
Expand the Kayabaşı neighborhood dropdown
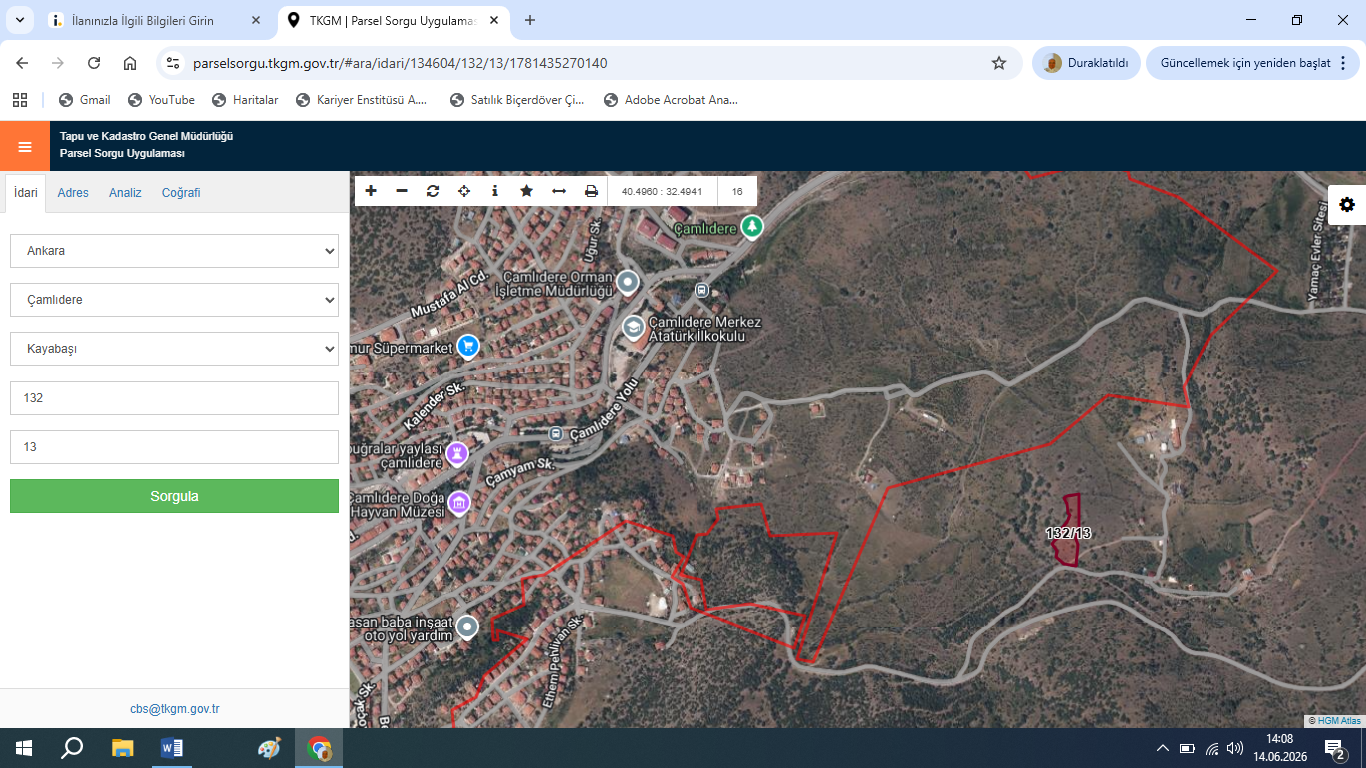(174, 349)
